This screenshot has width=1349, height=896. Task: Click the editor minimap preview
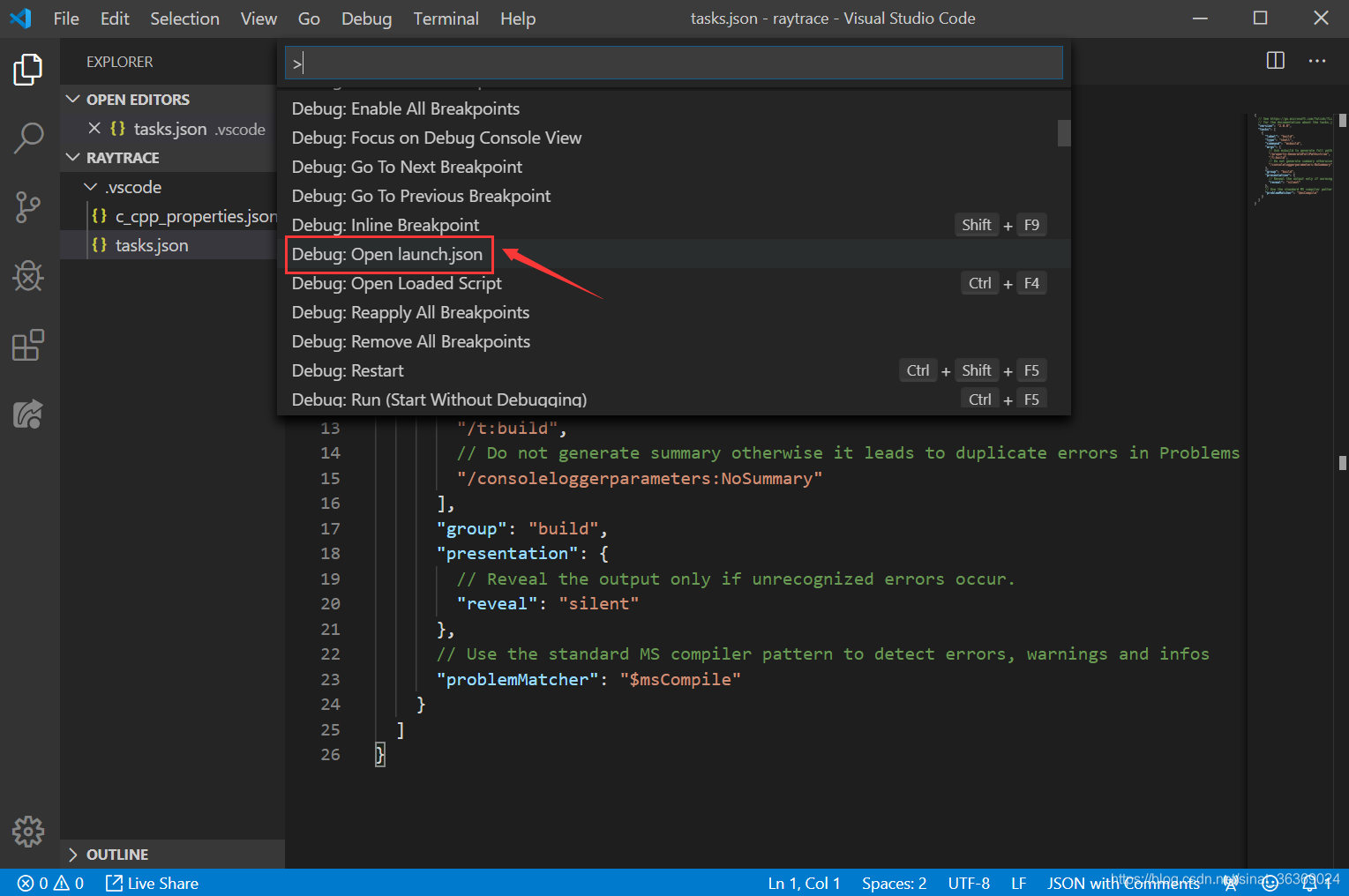(1294, 159)
